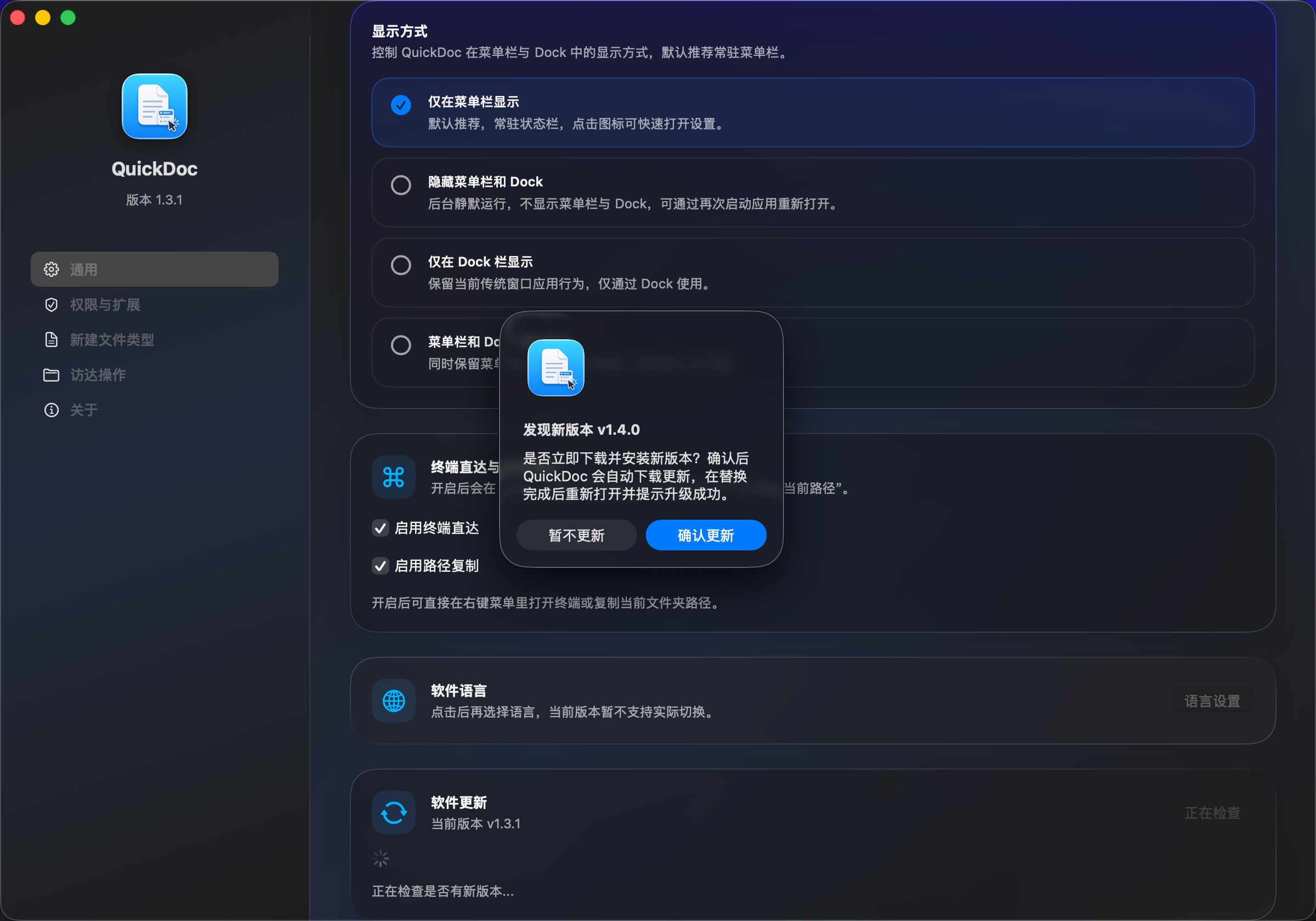Open the 访达操作 sidebar section
Viewport: 1316px width, 921px height.
click(x=154, y=375)
